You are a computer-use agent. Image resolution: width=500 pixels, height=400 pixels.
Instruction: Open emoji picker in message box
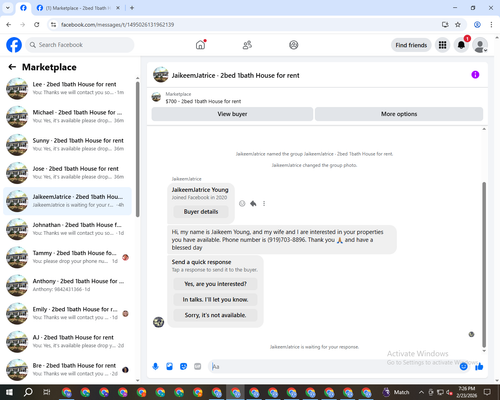coord(464,367)
